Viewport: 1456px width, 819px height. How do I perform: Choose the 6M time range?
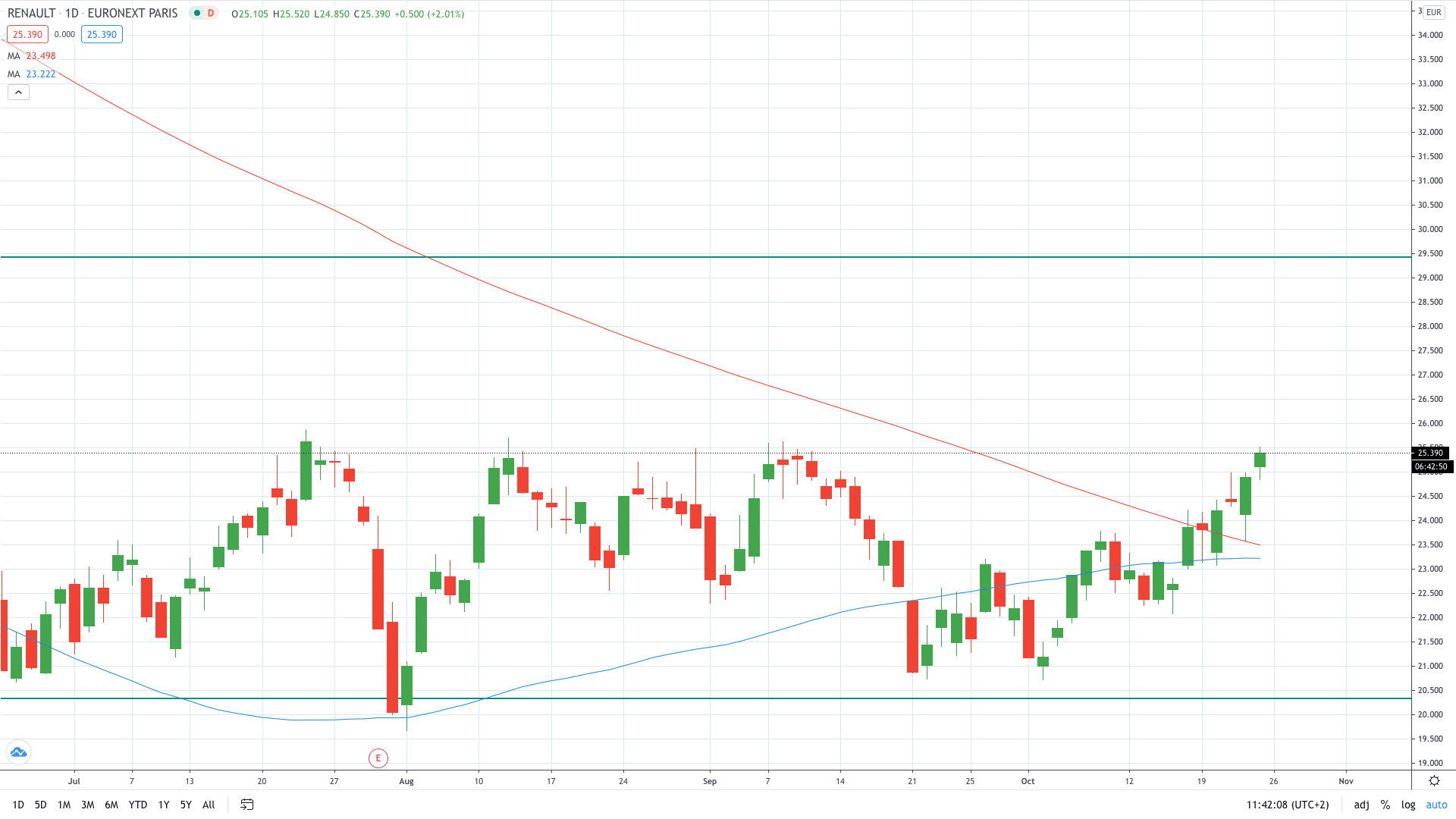pos(111,805)
